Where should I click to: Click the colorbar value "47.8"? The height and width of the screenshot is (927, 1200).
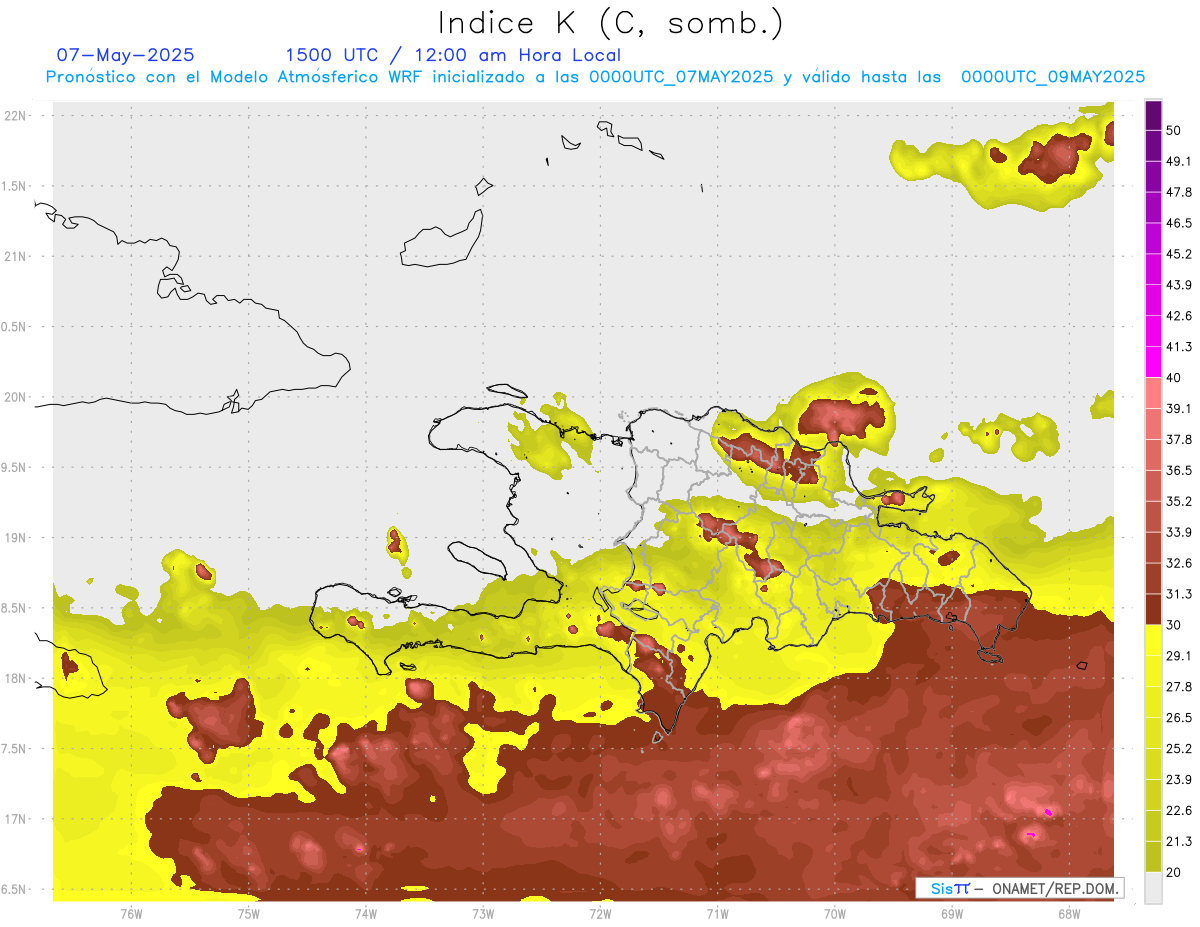click(1179, 192)
